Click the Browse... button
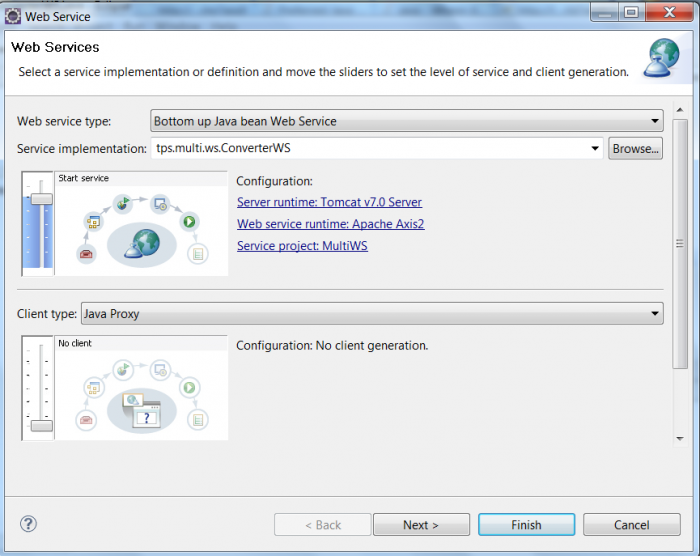700x556 pixels. coord(635,148)
